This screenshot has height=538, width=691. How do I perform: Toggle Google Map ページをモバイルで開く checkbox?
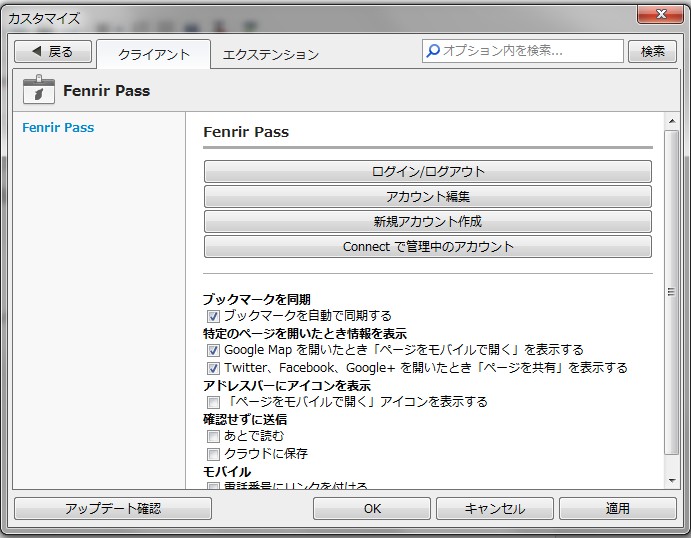pyautogui.click(x=213, y=350)
